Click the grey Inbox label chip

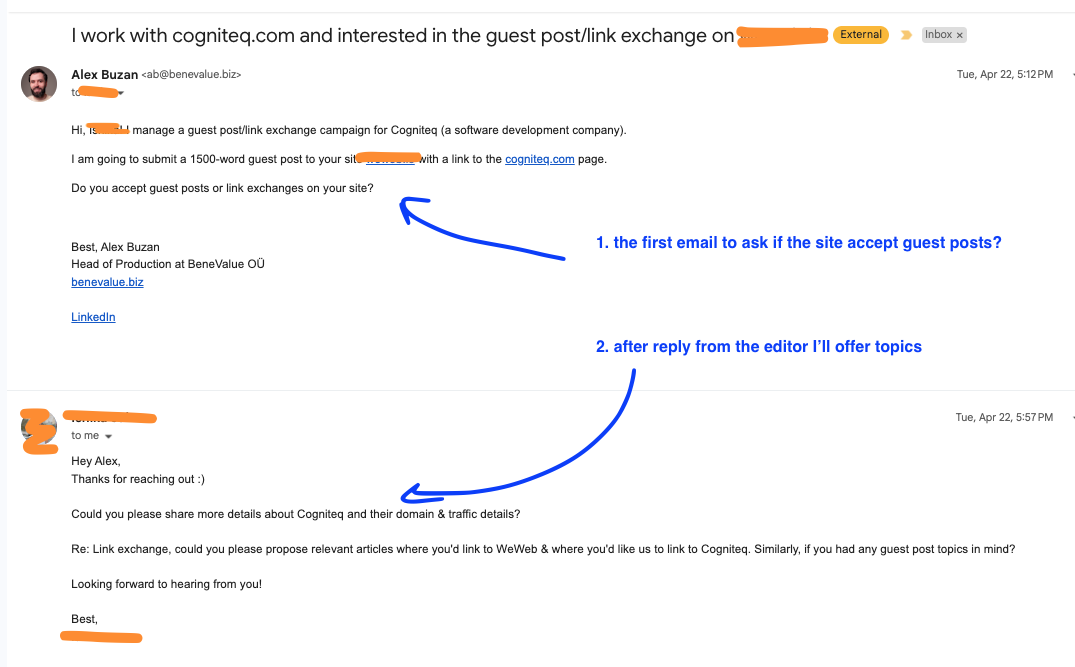(938, 35)
